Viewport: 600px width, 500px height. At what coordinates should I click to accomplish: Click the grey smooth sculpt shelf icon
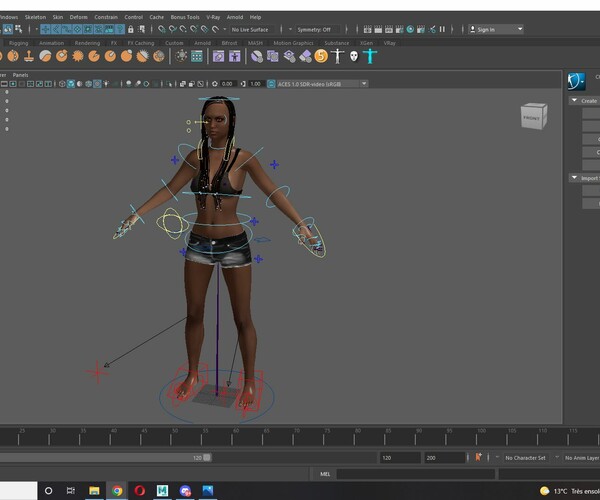pyautogui.click(x=45, y=56)
